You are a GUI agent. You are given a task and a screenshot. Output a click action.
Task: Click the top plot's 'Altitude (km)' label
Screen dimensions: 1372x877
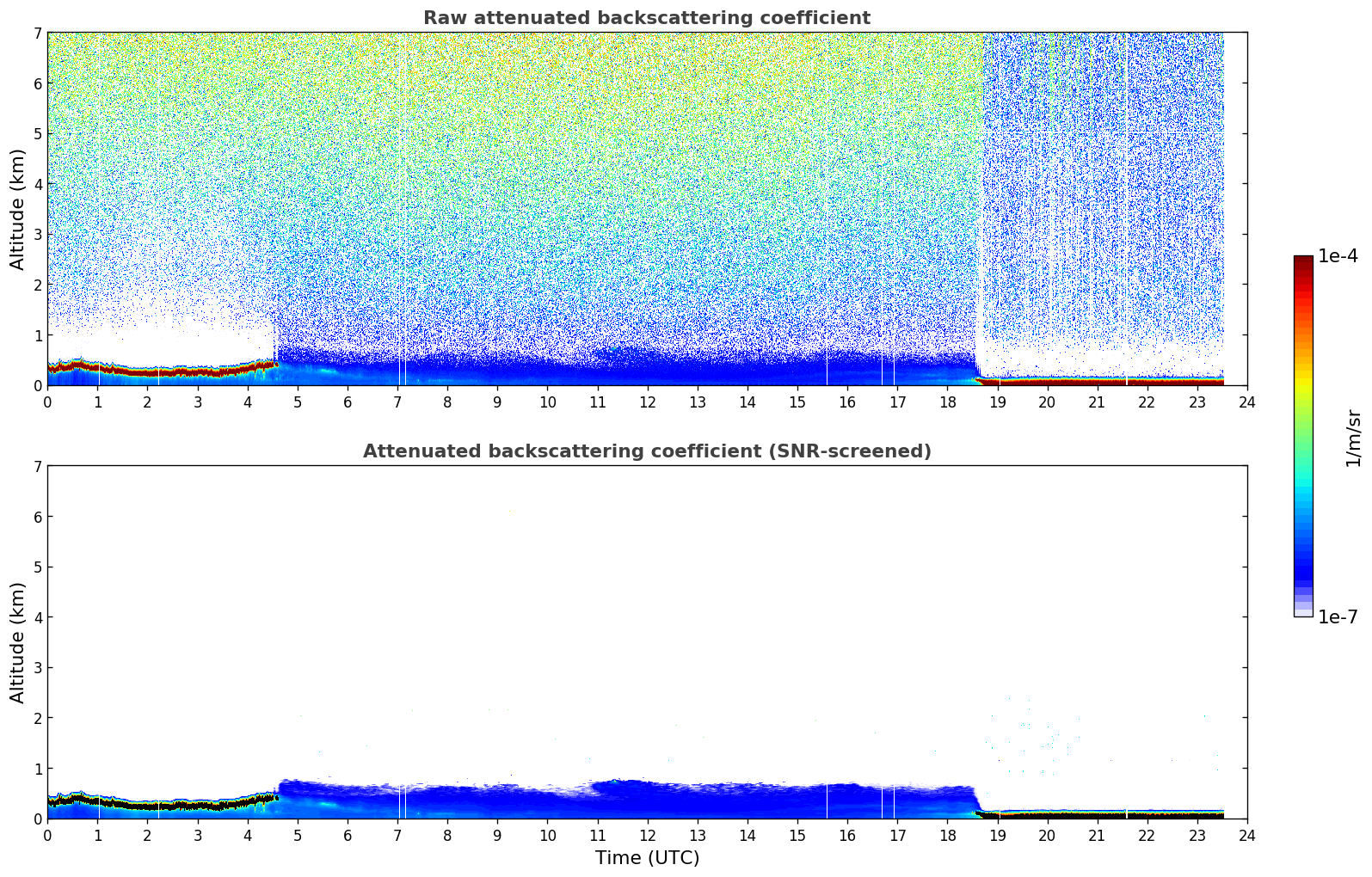(x=18, y=209)
